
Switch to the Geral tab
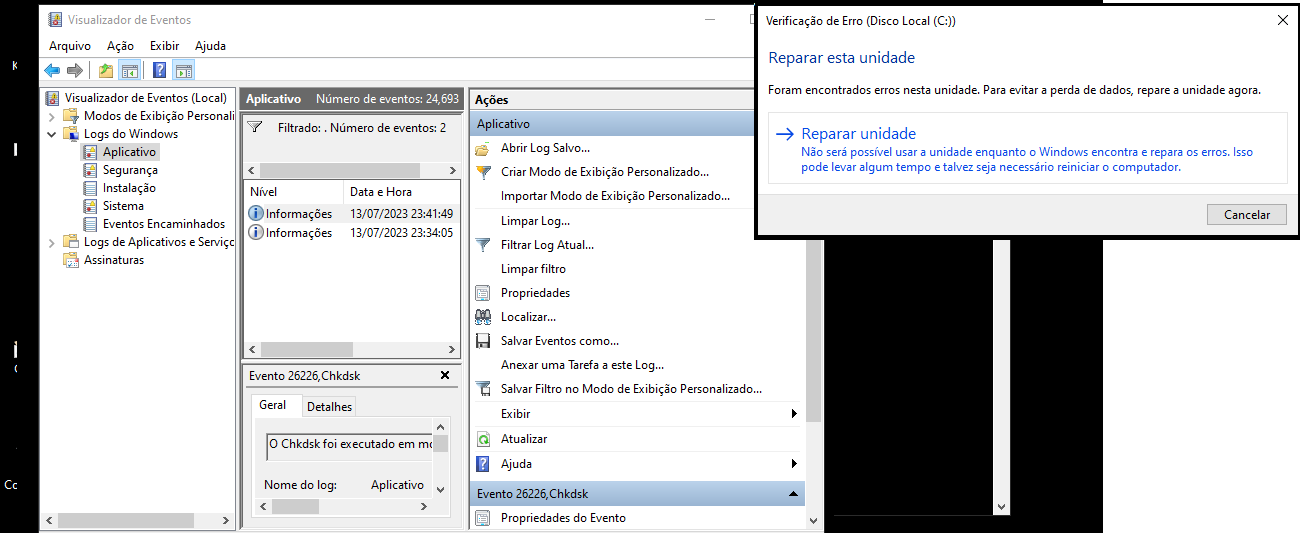pyautogui.click(x=273, y=405)
